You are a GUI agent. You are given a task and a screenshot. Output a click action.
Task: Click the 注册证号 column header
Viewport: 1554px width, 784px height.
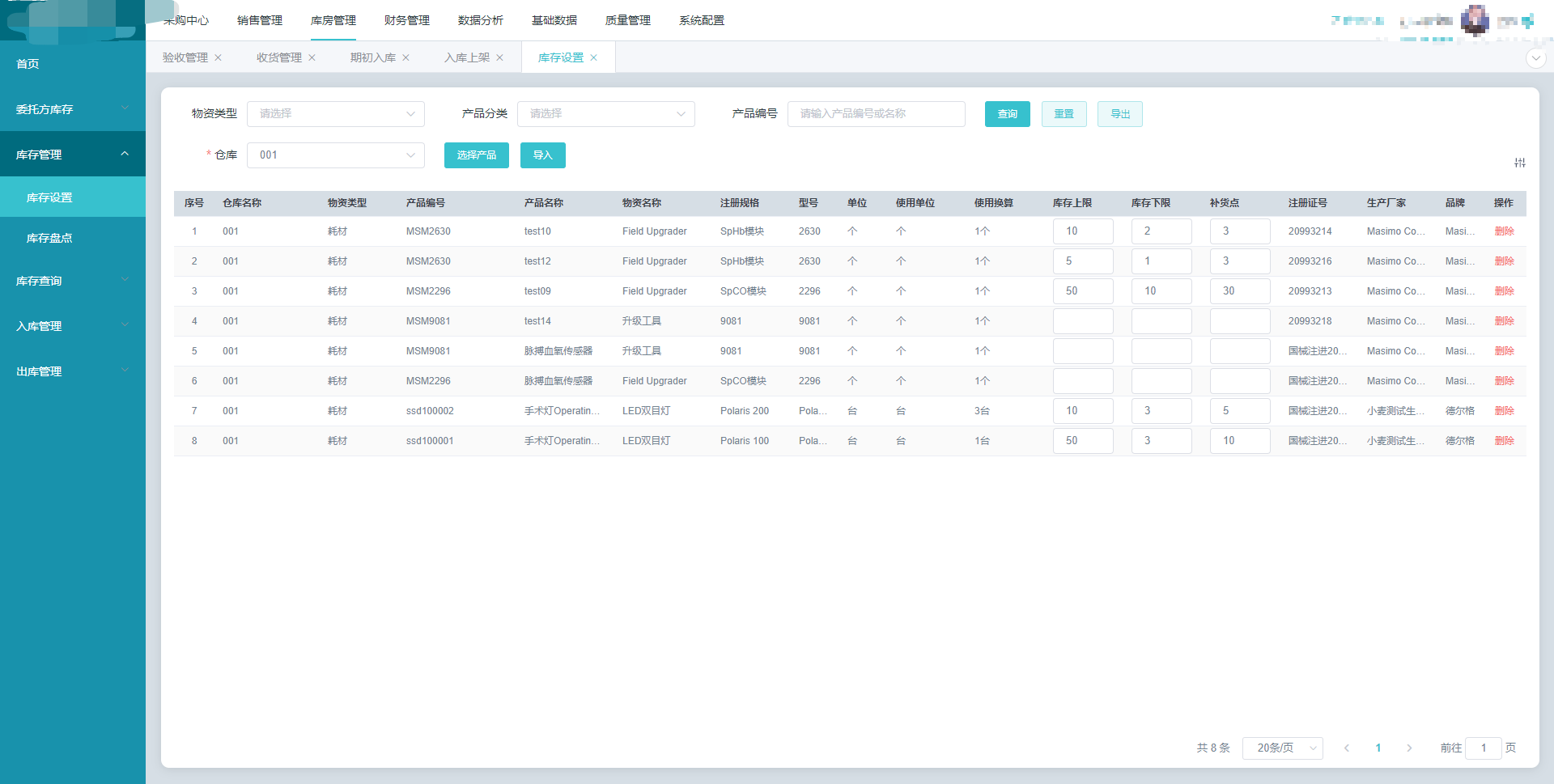[1308, 203]
